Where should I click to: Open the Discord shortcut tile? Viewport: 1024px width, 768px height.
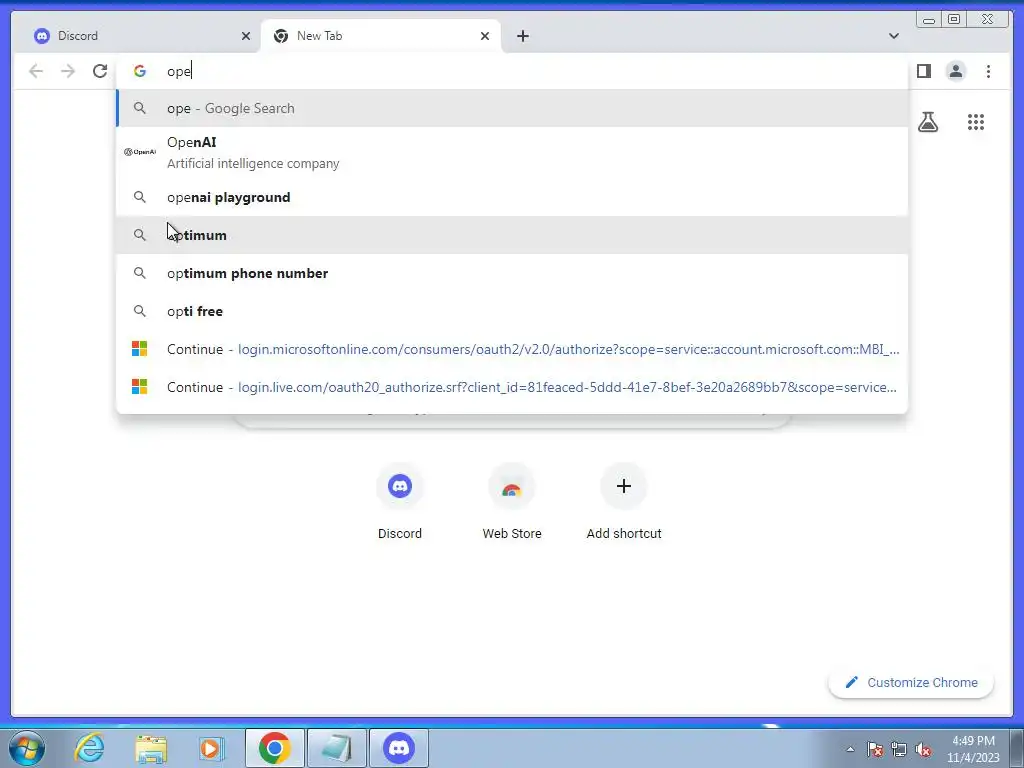pyautogui.click(x=400, y=501)
